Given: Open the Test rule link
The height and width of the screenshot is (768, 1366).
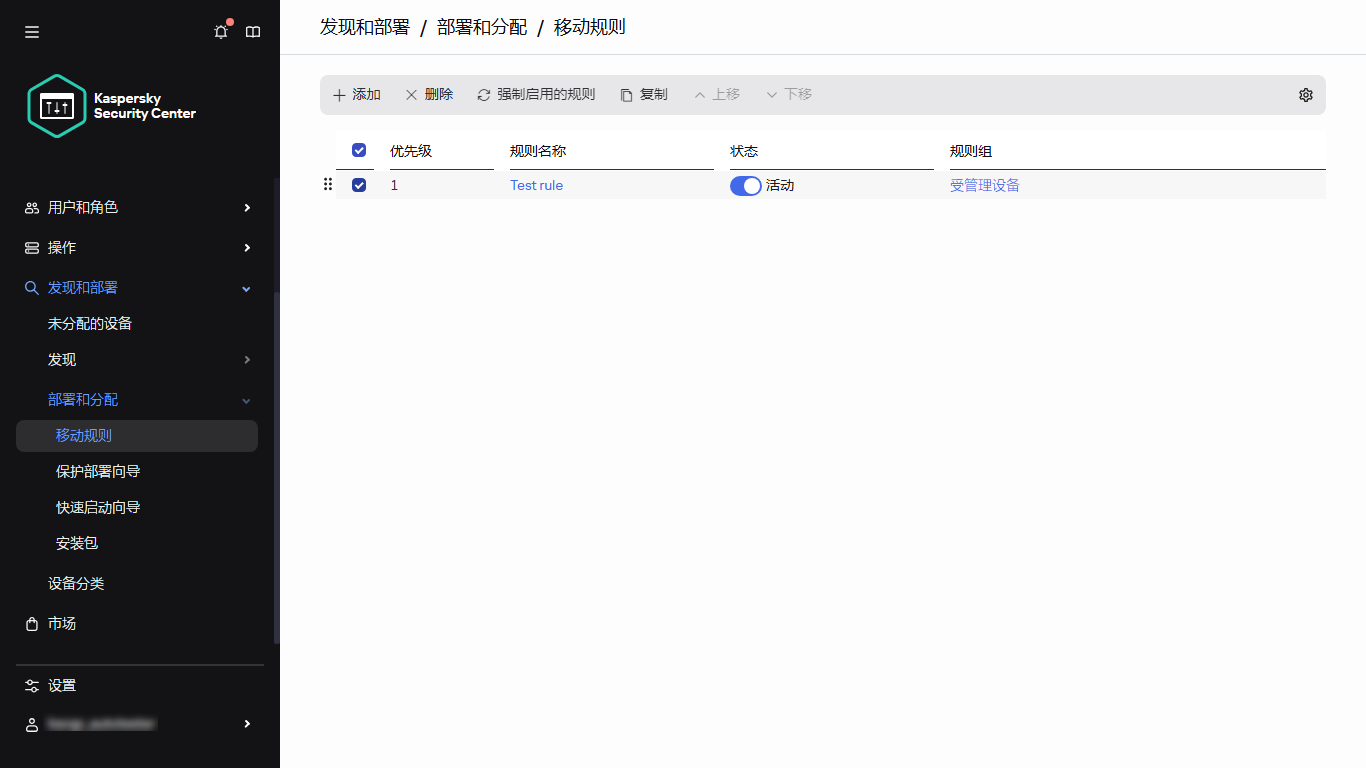Looking at the screenshot, I should pos(536,185).
